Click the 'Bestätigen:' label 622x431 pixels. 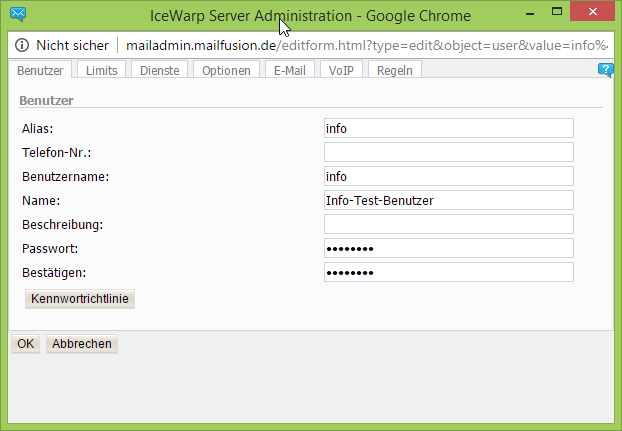click(54, 273)
